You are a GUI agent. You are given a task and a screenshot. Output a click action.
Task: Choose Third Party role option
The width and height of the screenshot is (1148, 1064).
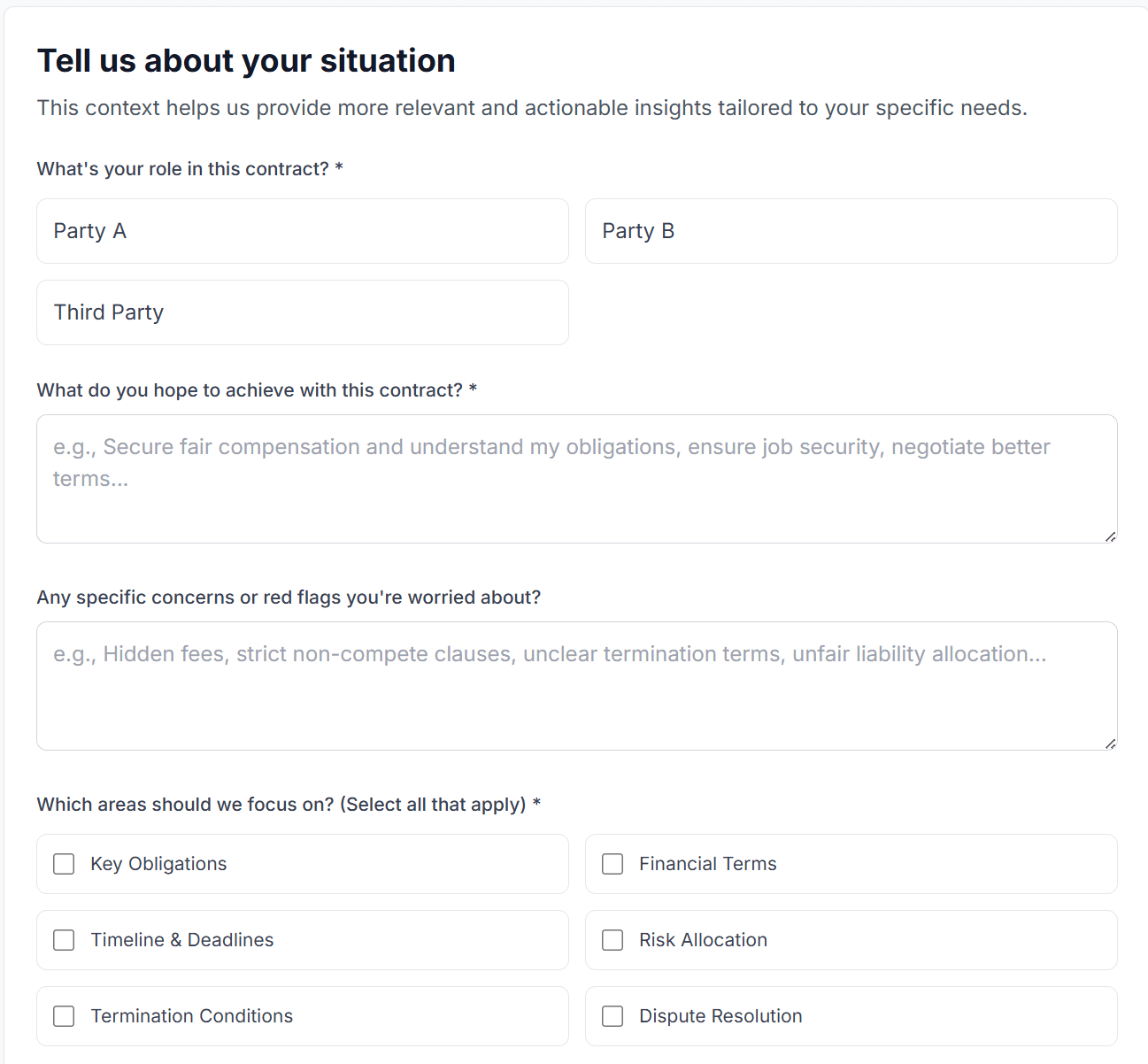(x=302, y=312)
